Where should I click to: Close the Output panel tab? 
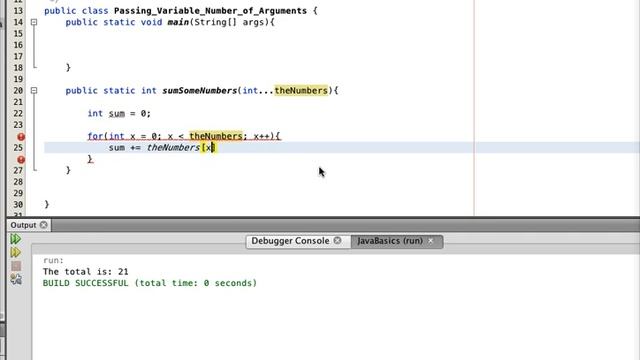(44, 225)
